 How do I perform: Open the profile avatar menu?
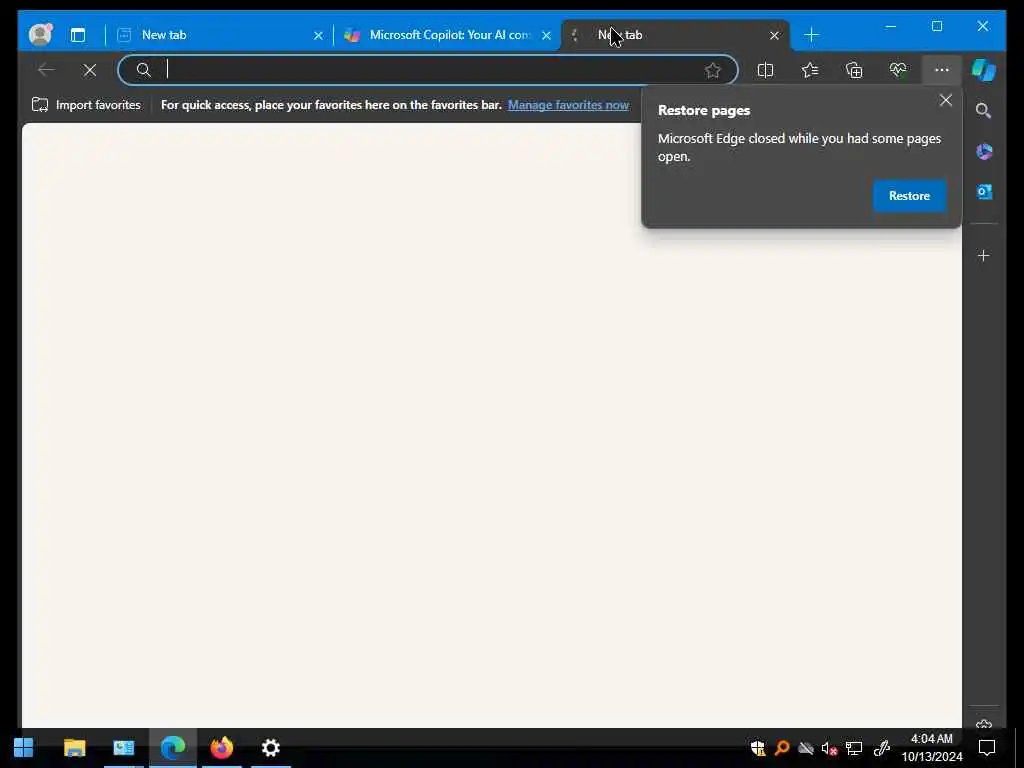(x=40, y=35)
